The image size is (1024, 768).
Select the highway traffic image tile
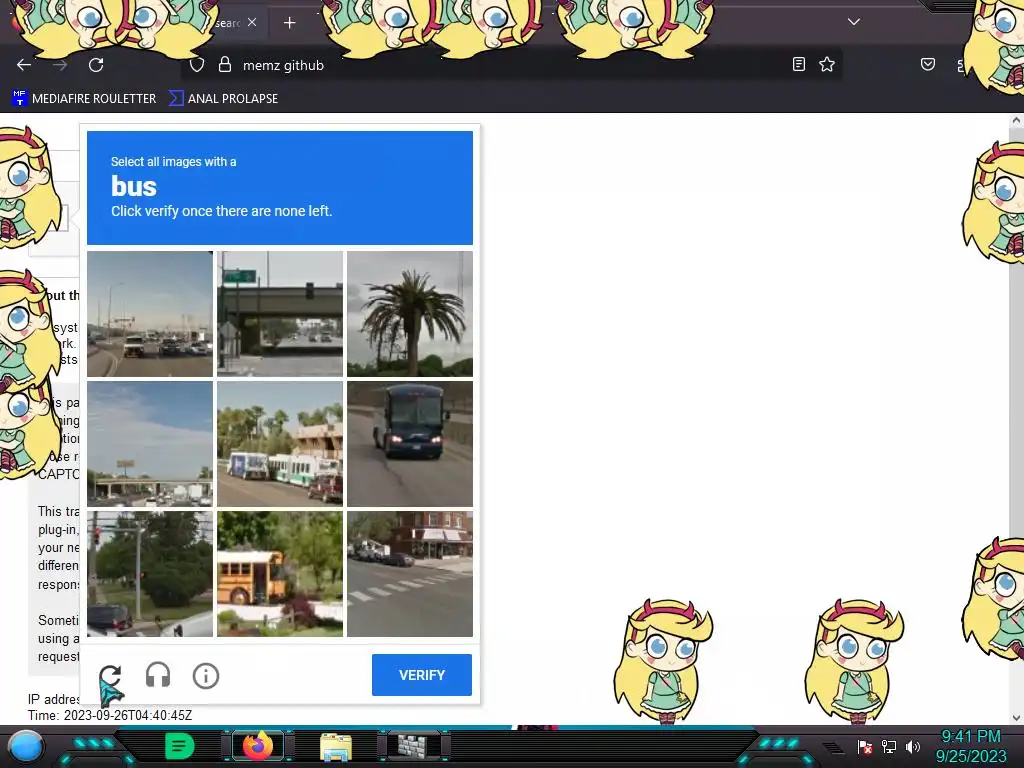click(x=150, y=314)
